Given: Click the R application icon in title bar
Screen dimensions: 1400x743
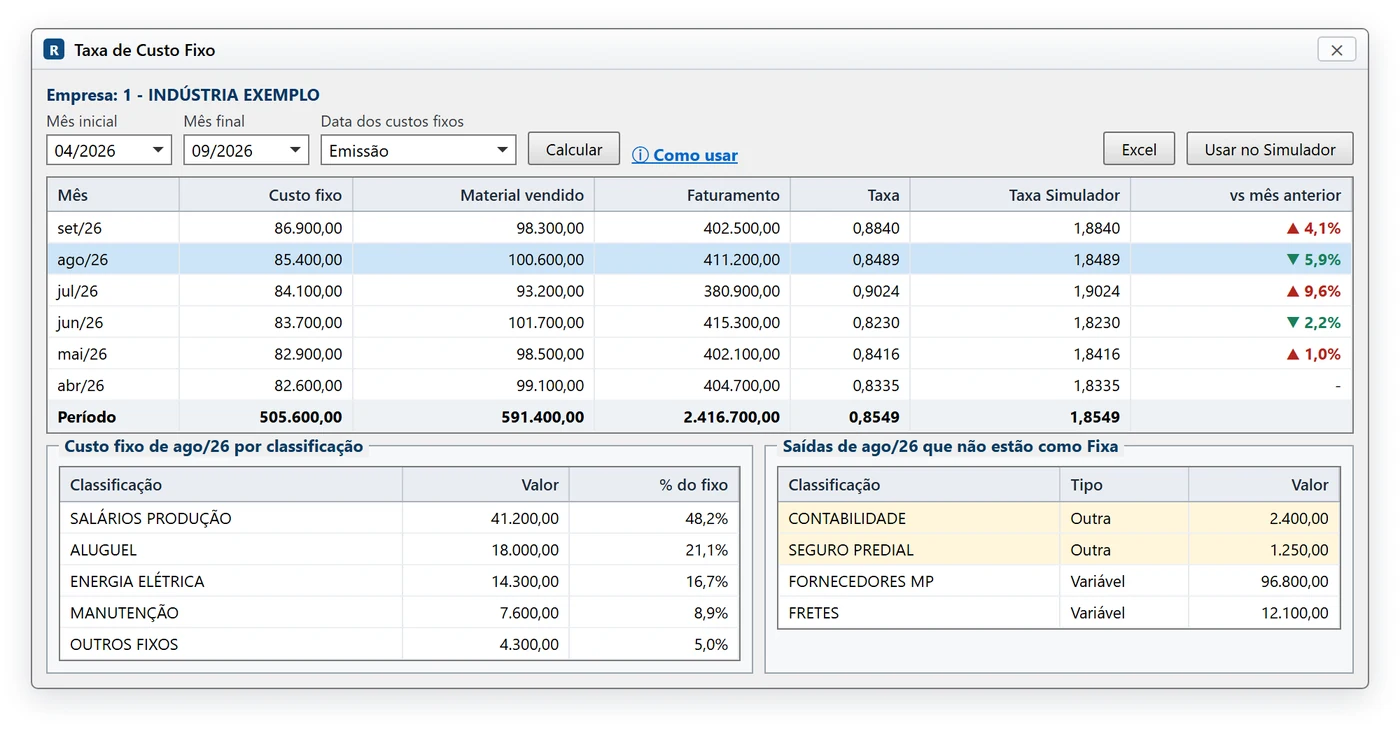Looking at the screenshot, I should point(54,49).
